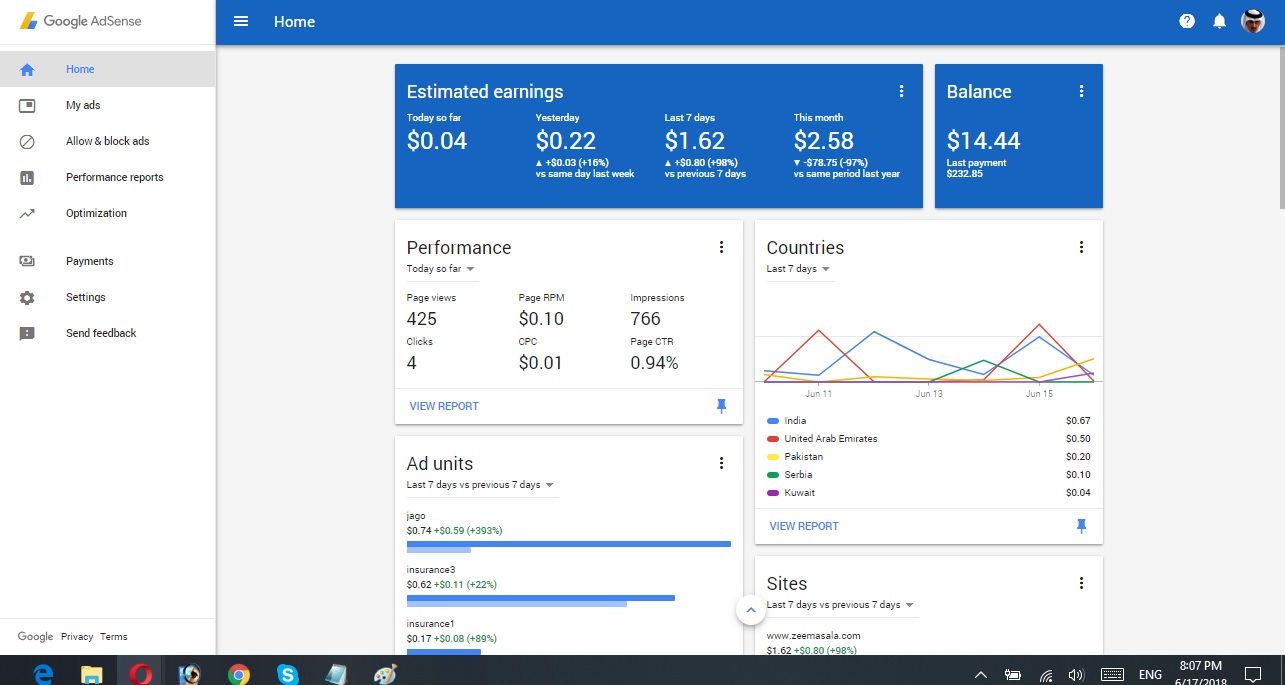Click the round scroll-up chevron button
Screen dimensions: 1285x685
[x=750, y=610]
